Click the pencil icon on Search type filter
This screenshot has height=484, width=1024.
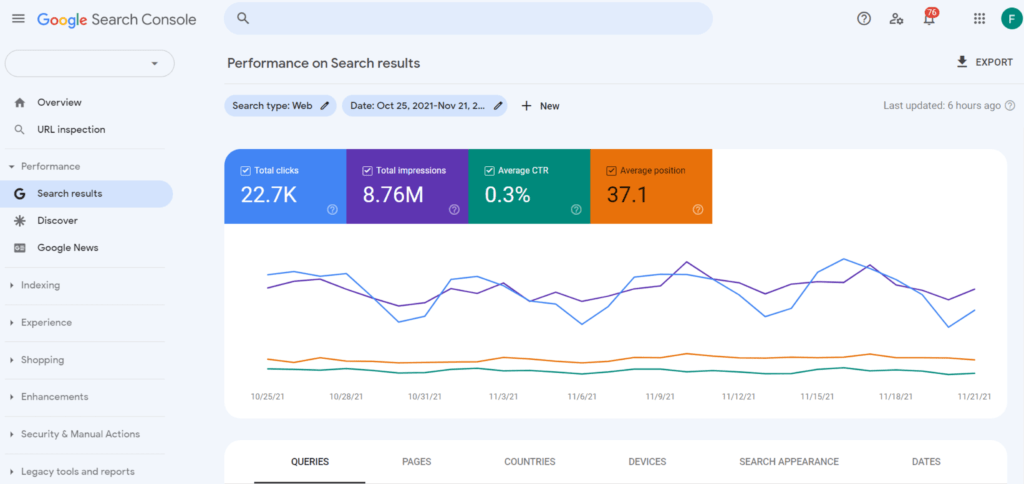tap(324, 106)
